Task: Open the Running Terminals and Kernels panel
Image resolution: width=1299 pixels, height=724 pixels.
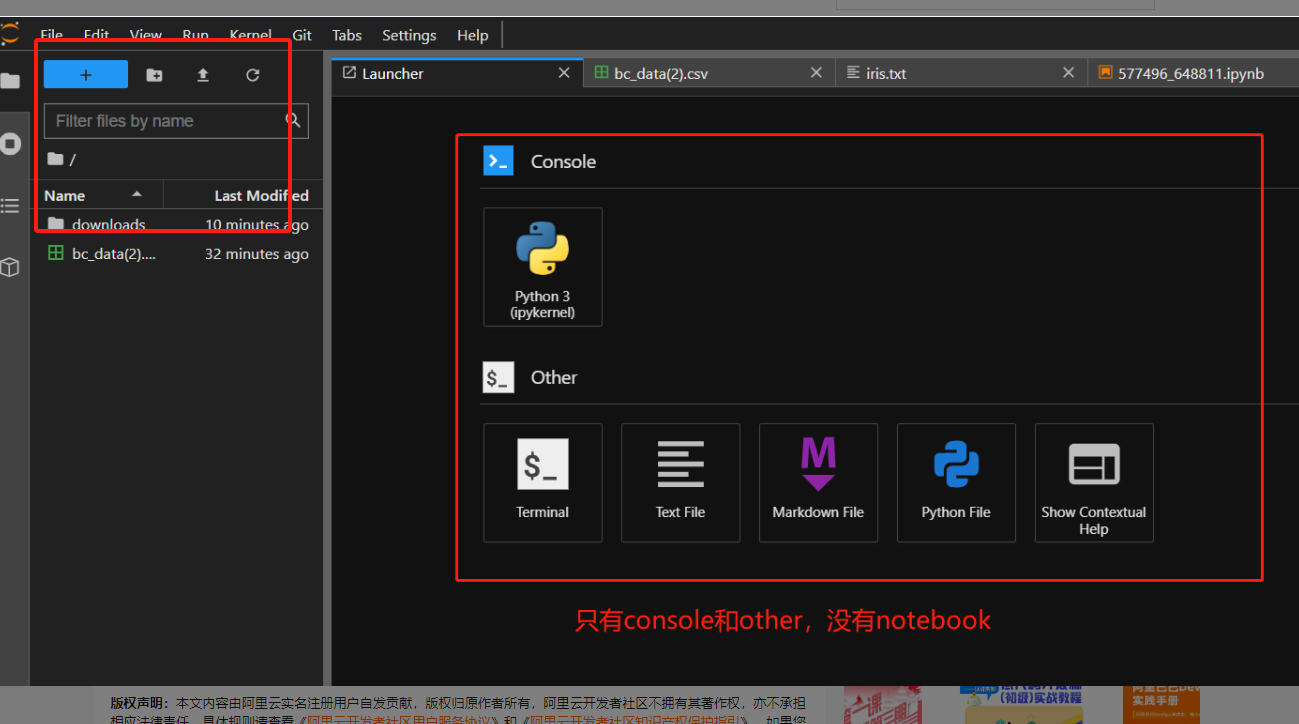Action: click(10, 144)
